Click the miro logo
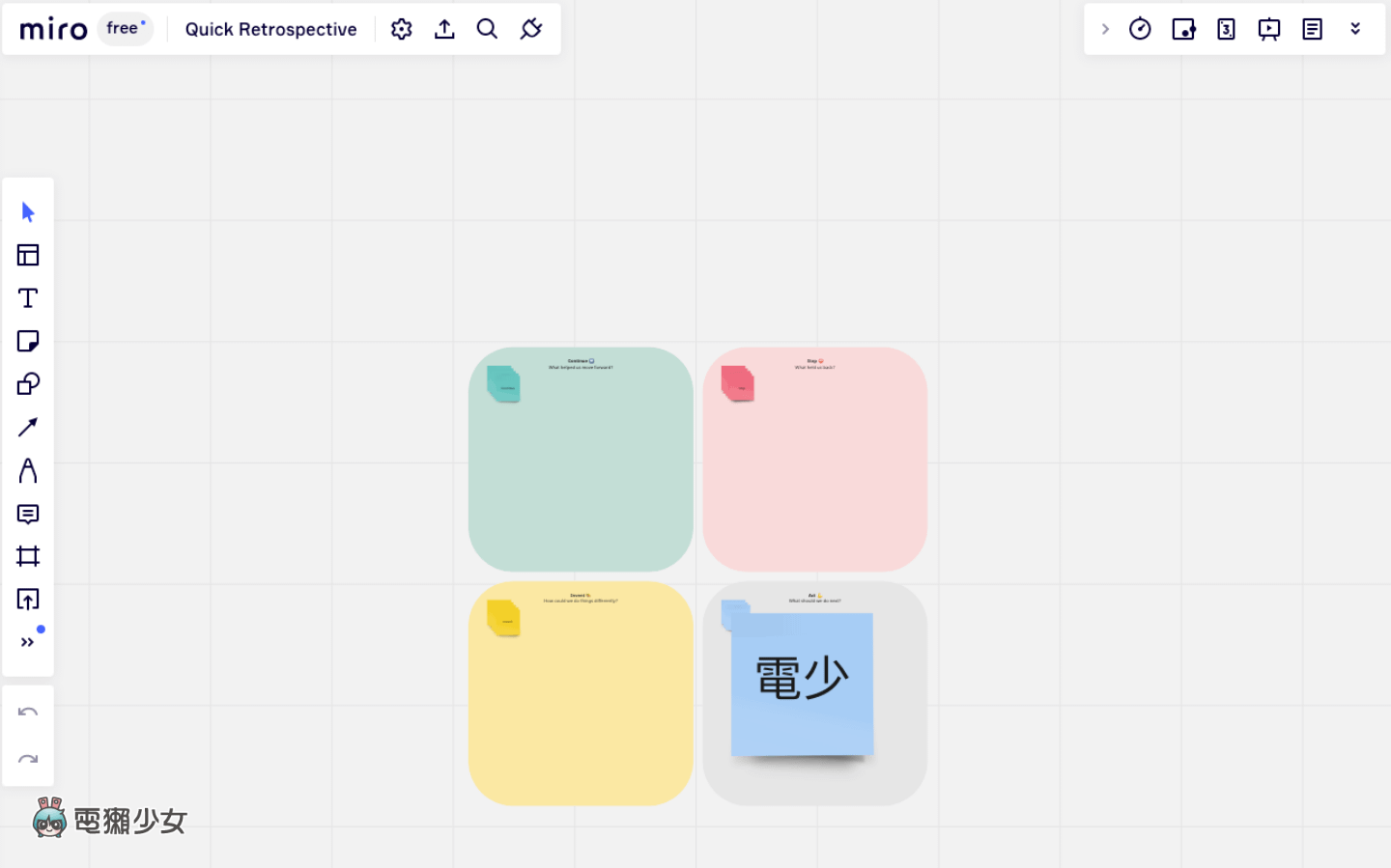Image resolution: width=1391 pixels, height=868 pixels. [53, 29]
